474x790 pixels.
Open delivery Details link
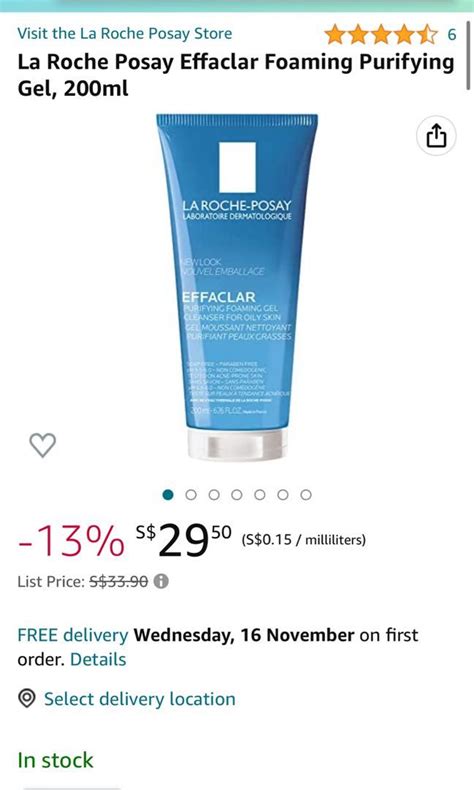98,659
